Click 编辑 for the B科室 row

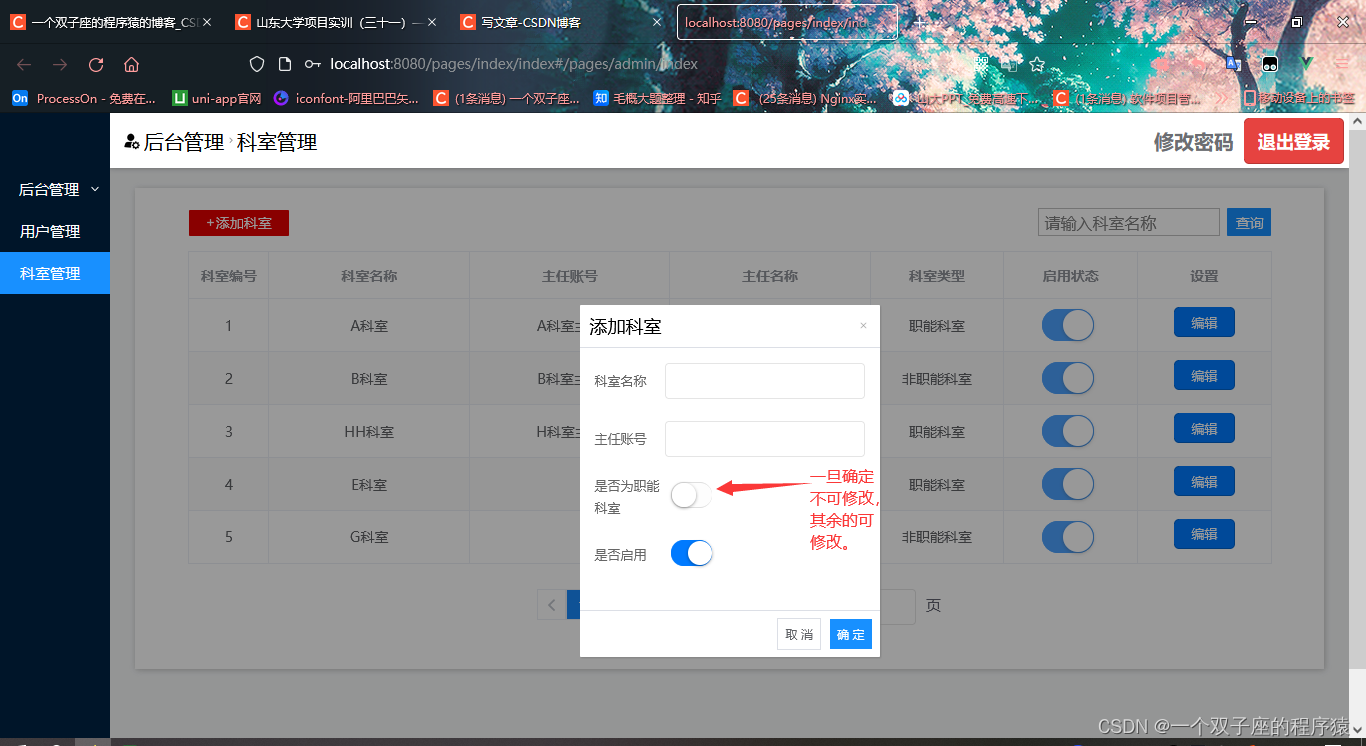tap(1204, 376)
